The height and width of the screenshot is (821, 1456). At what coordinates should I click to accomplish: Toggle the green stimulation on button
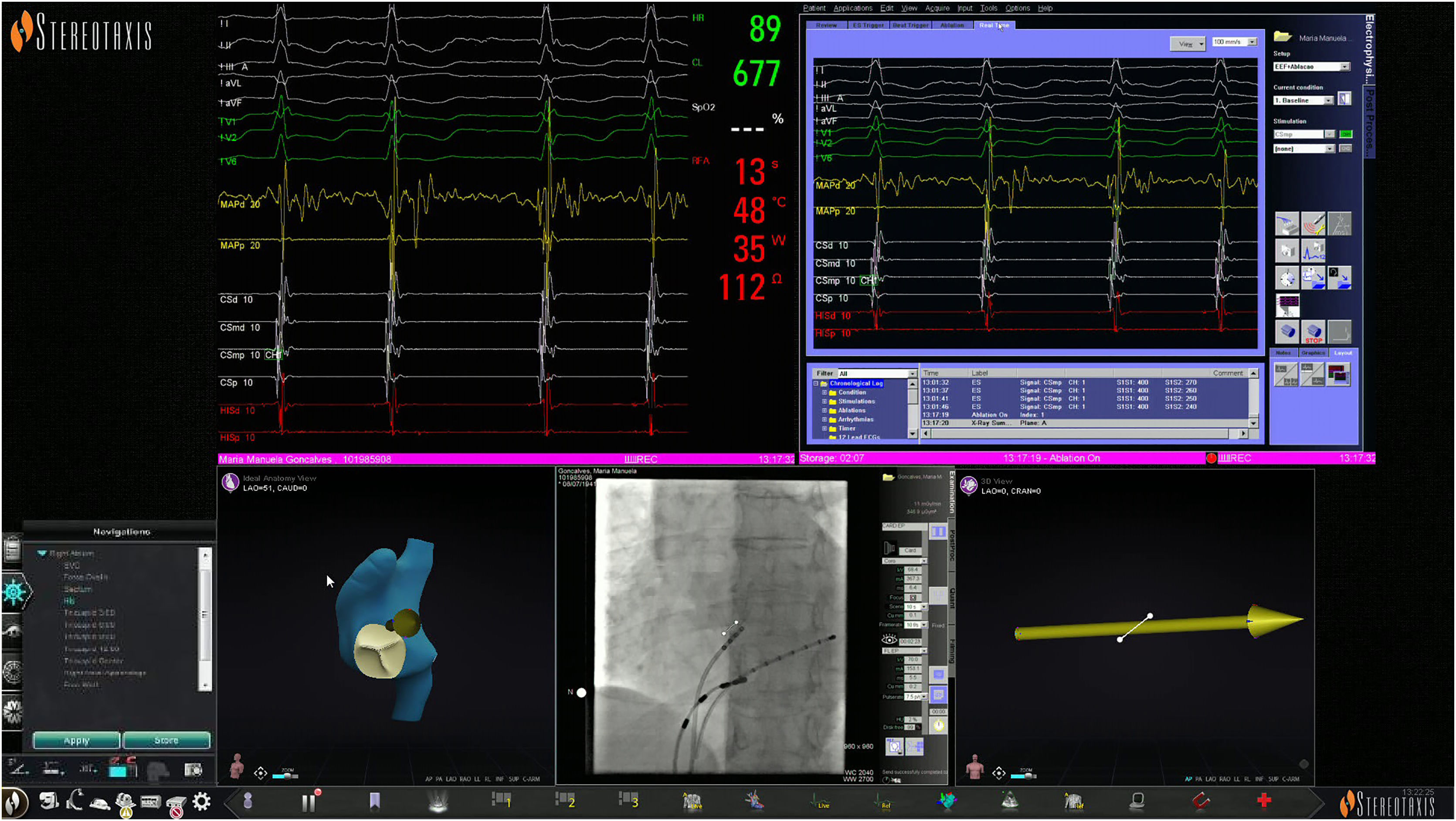click(x=1345, y=134)
